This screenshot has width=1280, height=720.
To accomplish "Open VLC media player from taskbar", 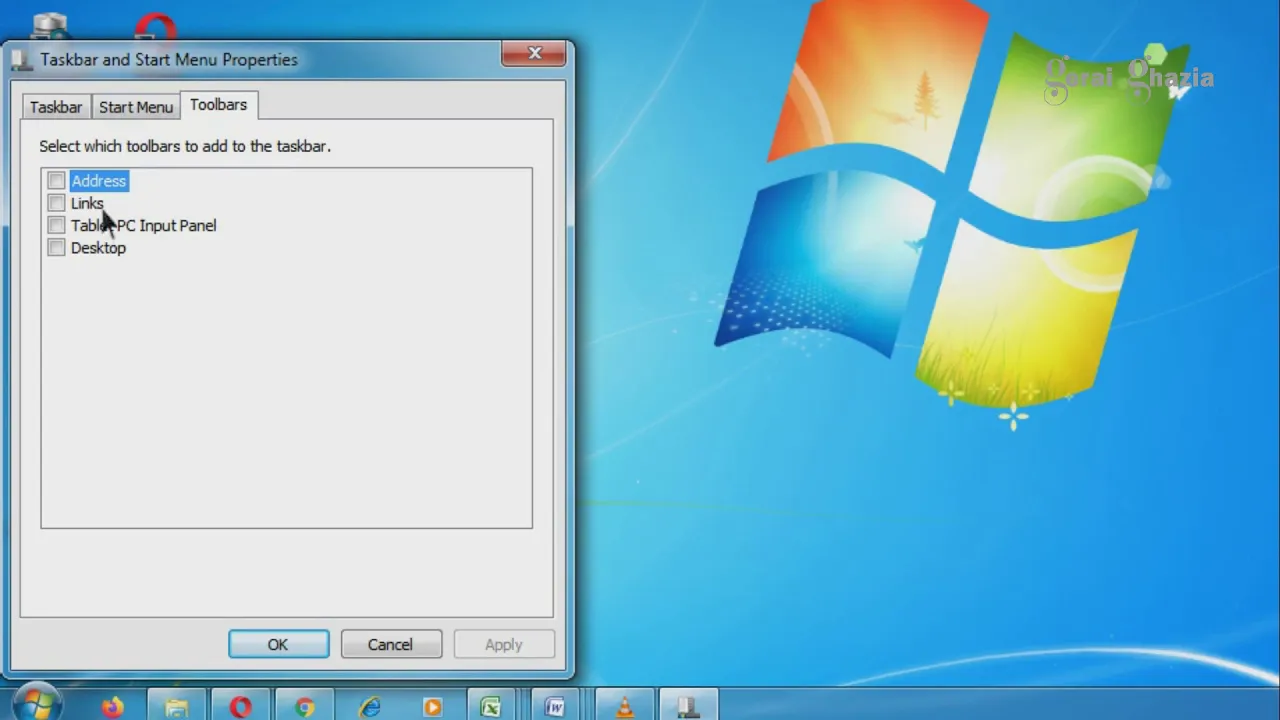I will pos(625,707).
